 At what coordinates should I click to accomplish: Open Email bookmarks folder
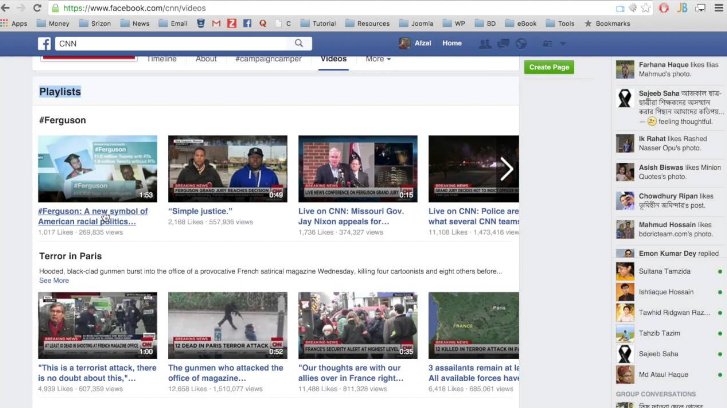click(173, 23)
